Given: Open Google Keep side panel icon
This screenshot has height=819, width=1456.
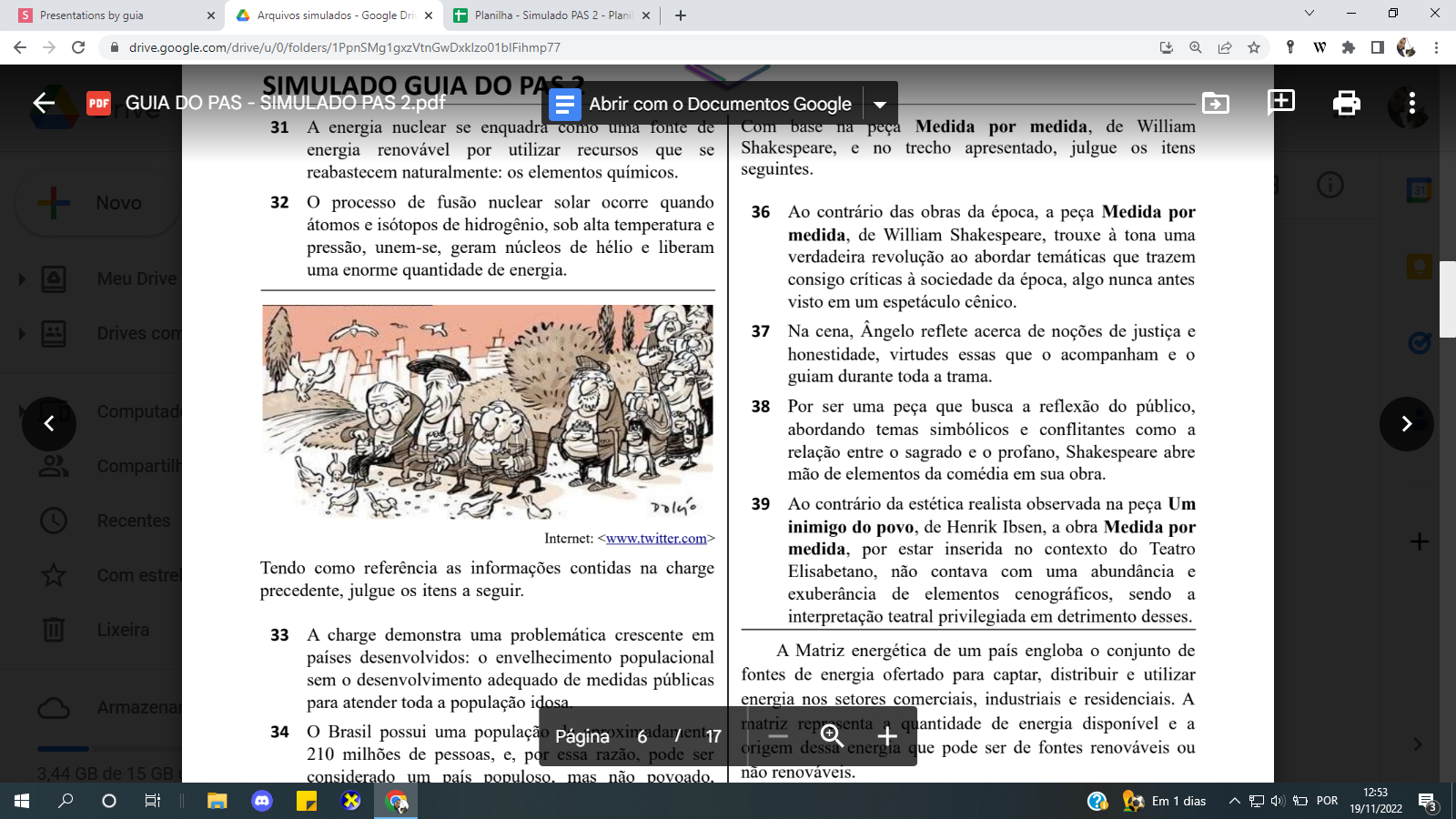Looking at the screenshot, I should pos(1420,267).
